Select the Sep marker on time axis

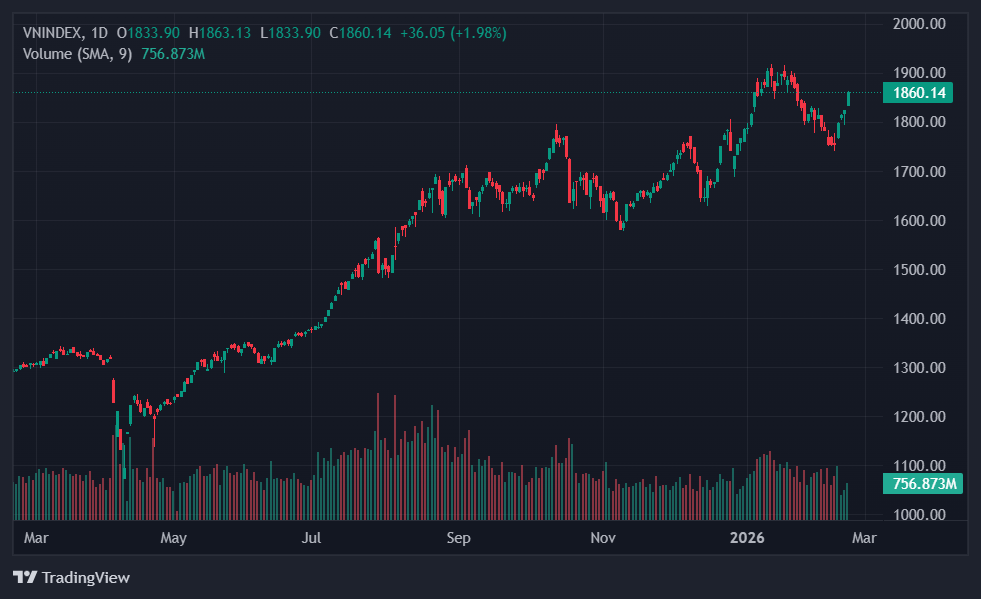(458, 538)
